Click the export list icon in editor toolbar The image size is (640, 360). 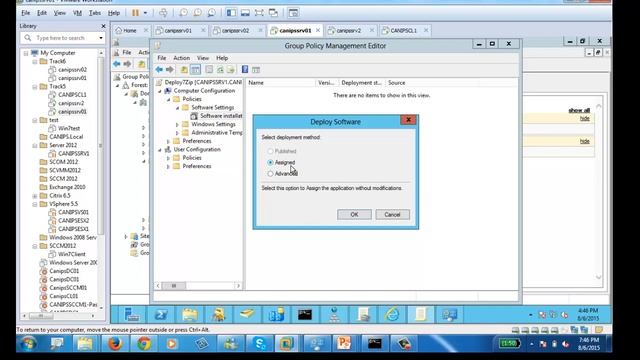231,70
